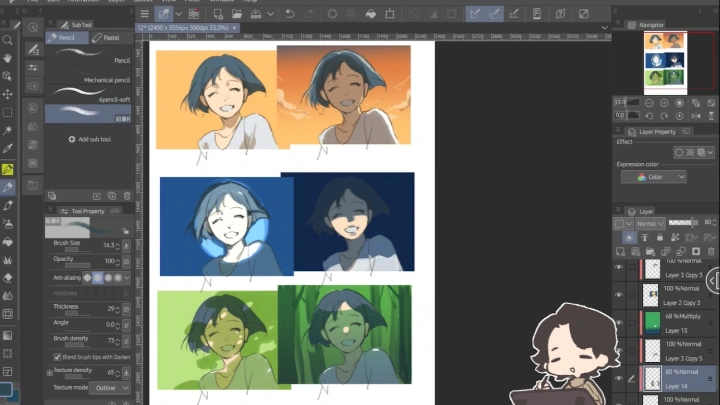Select the Hand move-view tool
Screen dimensions: 720x405
pyautogui.click(x=7, y=58)
